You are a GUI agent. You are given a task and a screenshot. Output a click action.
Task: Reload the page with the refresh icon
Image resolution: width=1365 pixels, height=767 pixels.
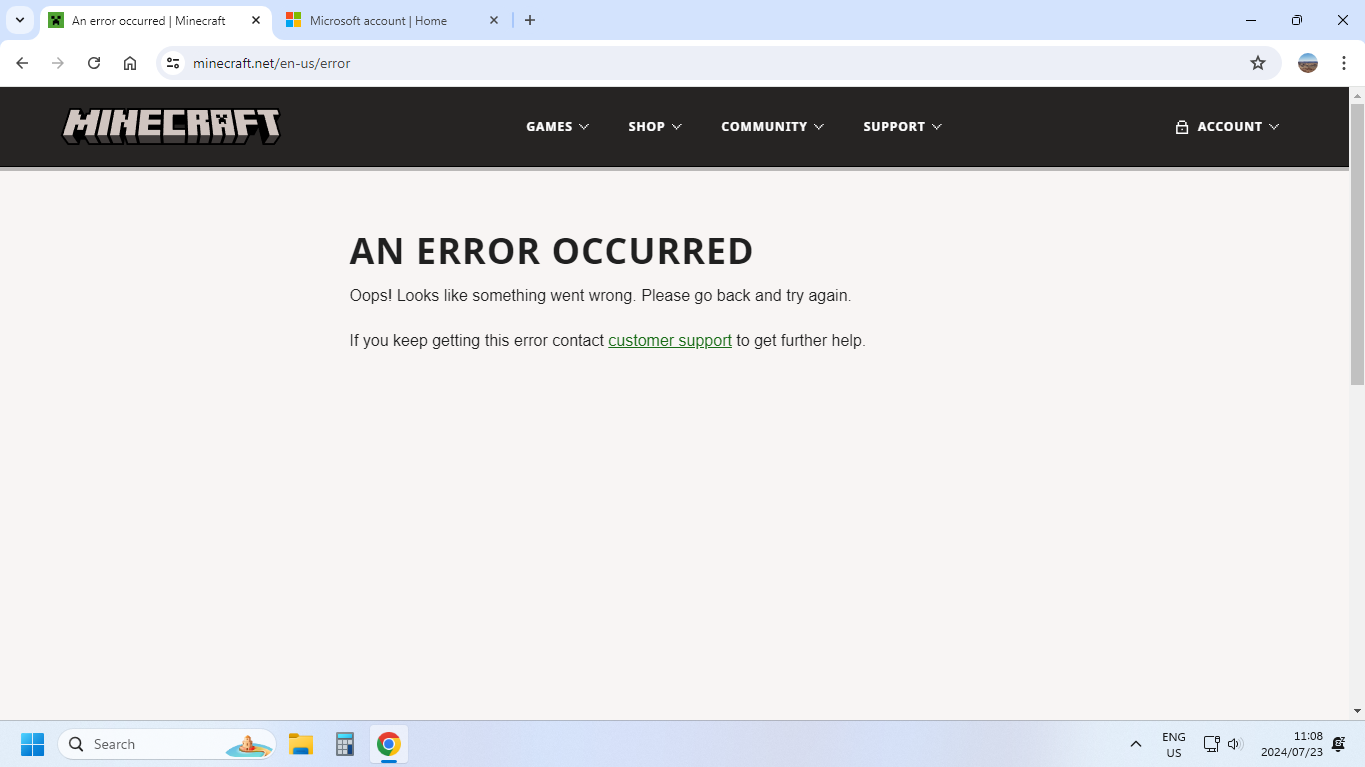tap(94, 63)
